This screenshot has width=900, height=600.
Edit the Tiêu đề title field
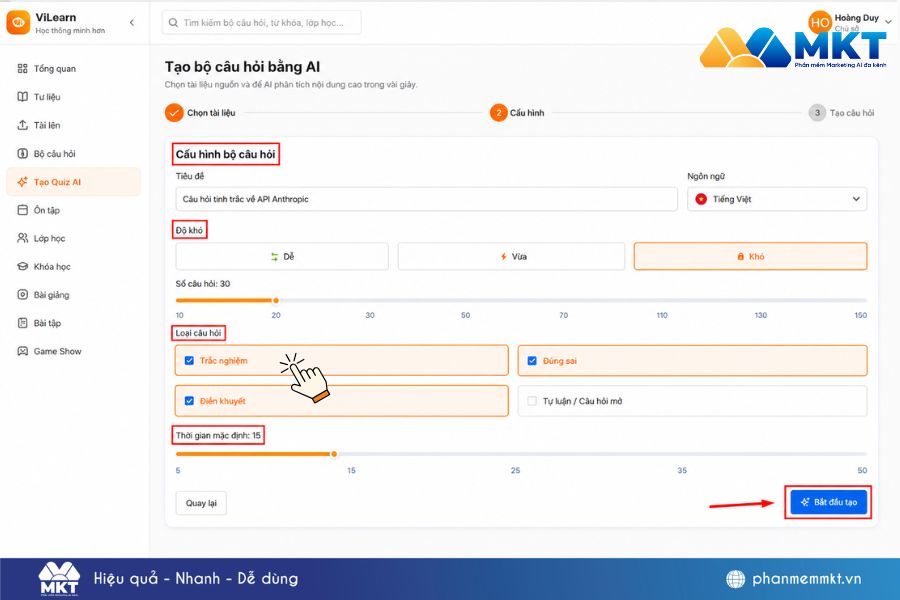426,199
